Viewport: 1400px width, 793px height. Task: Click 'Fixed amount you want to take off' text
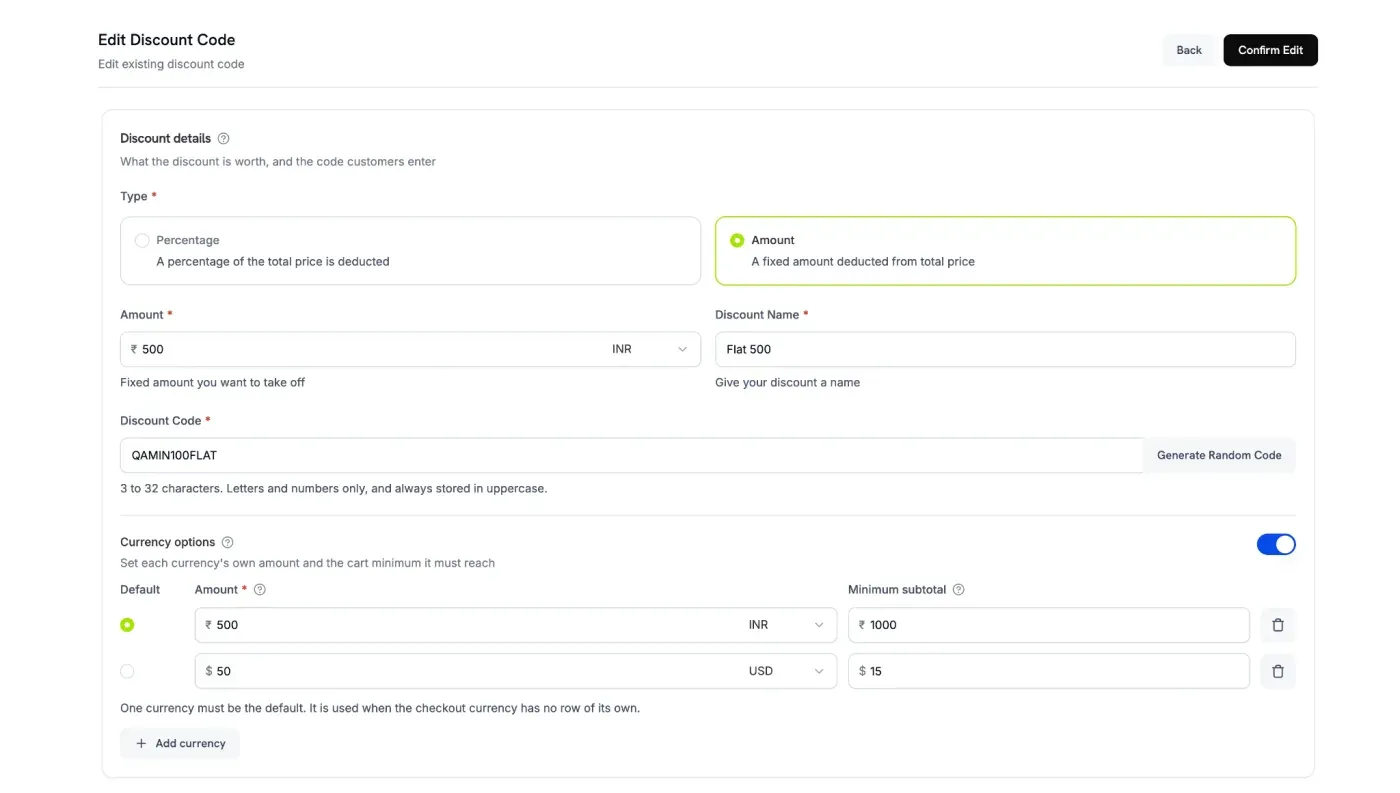[212, 382]
